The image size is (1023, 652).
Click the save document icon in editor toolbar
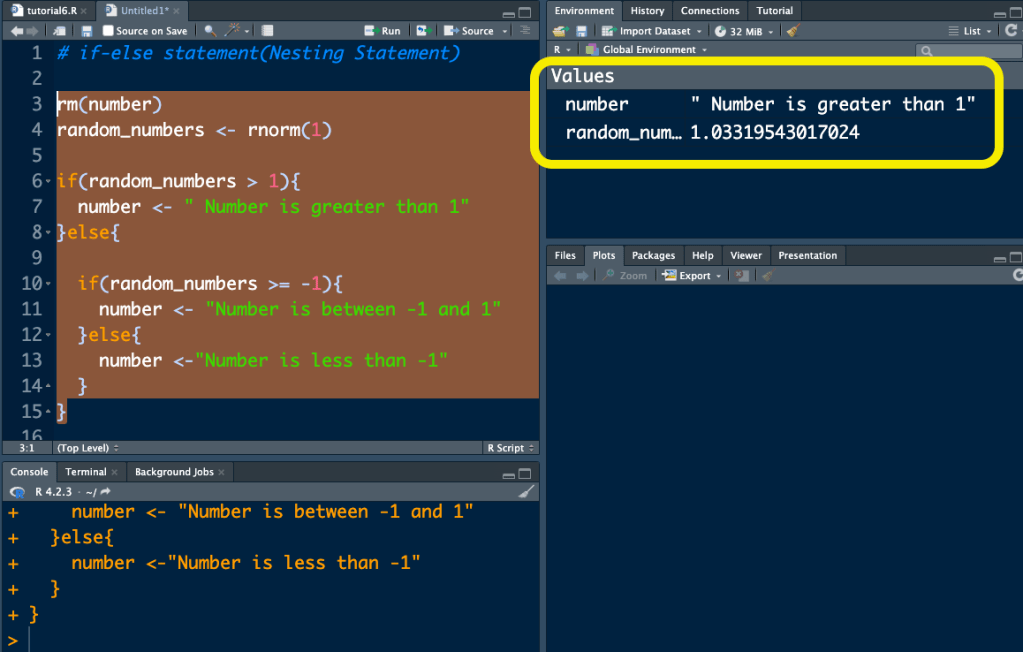click(x=87, y=31)
